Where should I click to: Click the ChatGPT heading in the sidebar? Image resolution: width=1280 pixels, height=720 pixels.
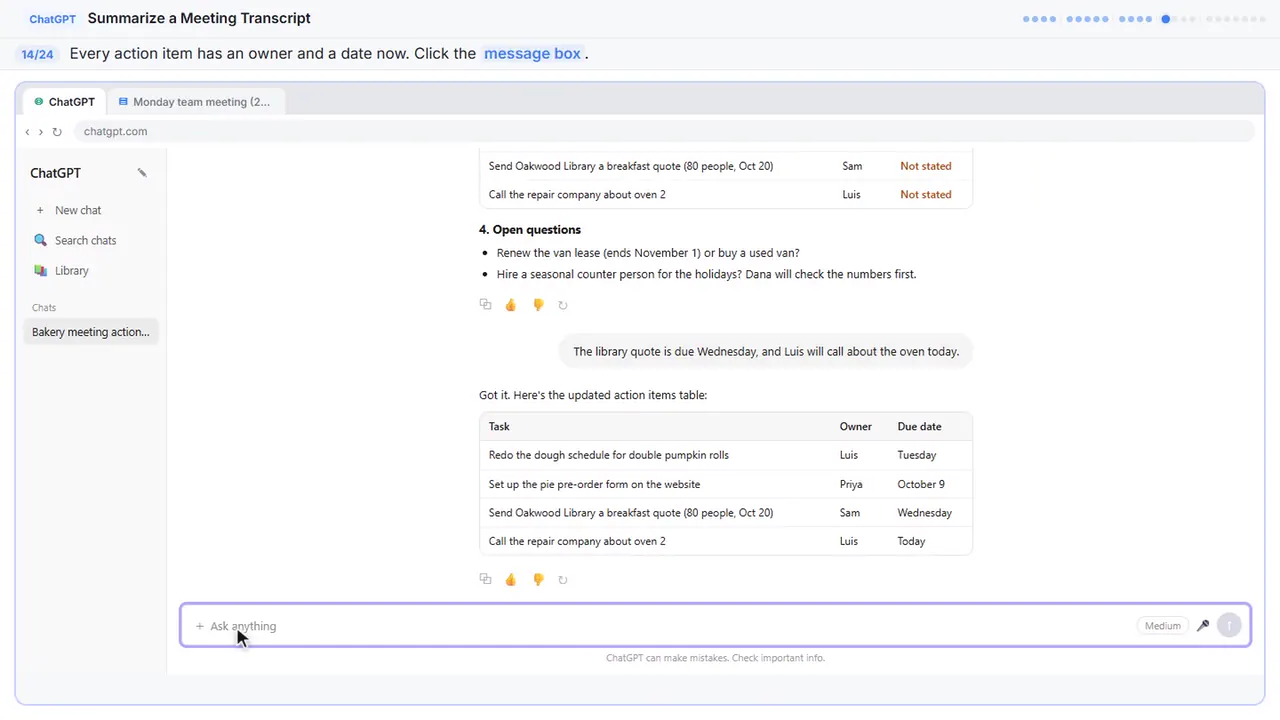[x=55, y=173]
